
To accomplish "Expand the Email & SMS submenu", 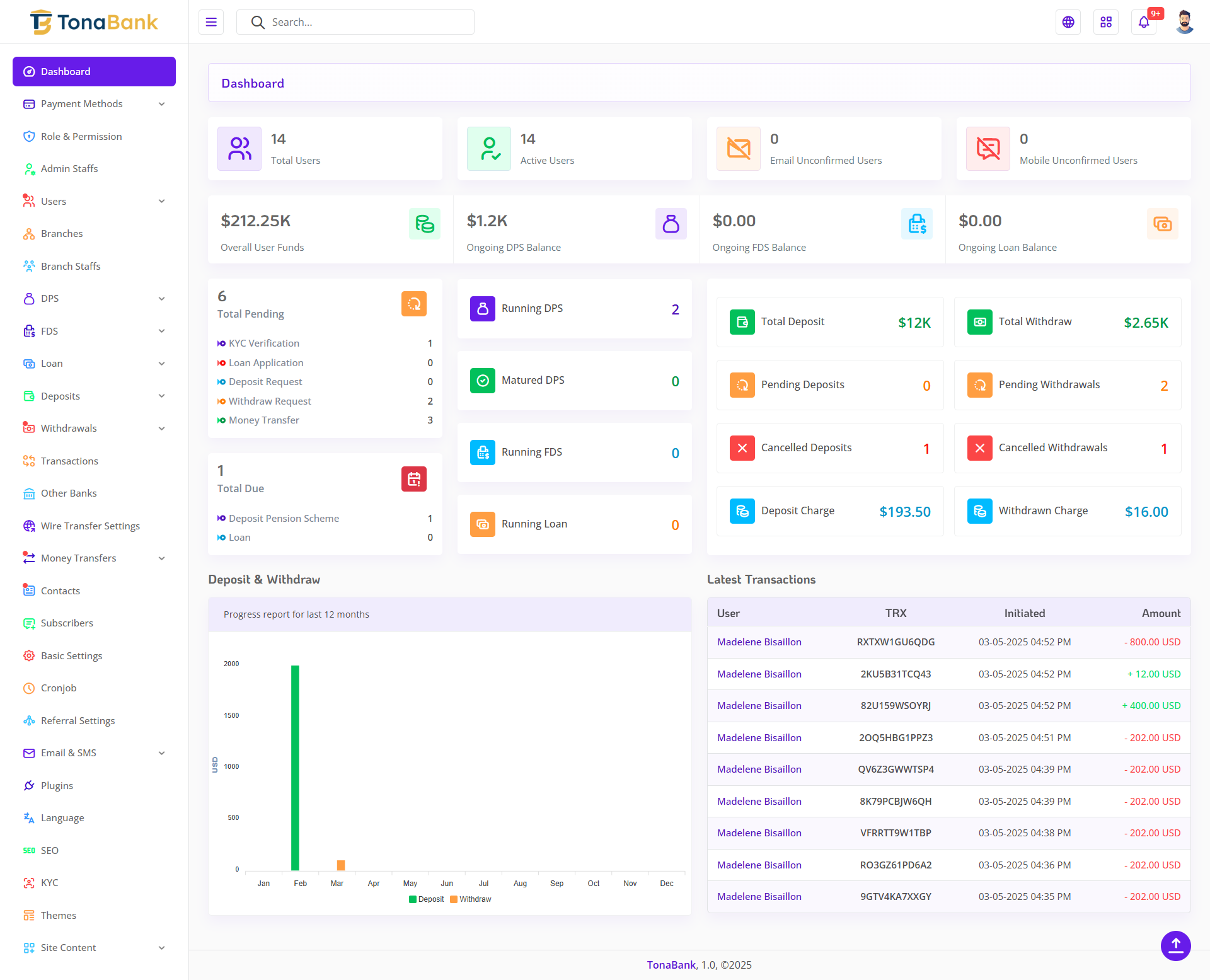I will [x=95, y=752].
